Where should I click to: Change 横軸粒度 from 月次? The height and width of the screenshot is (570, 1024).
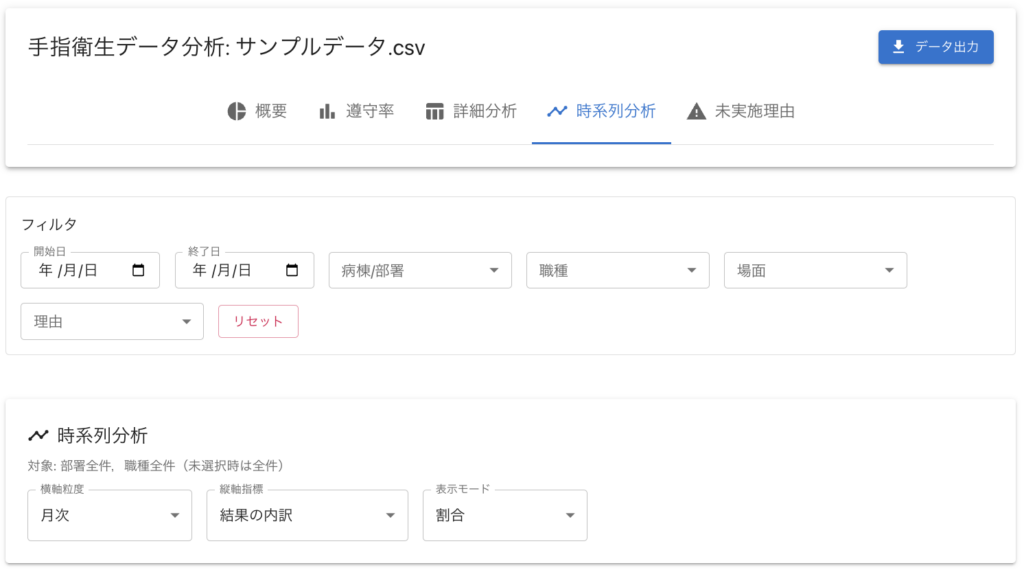[x=110, y=515]
